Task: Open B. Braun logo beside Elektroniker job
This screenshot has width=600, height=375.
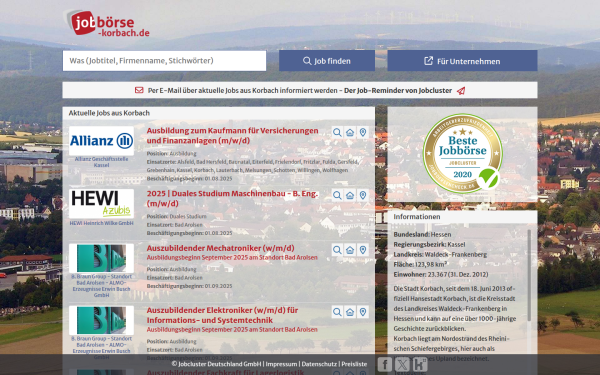Action: [101, 320]
